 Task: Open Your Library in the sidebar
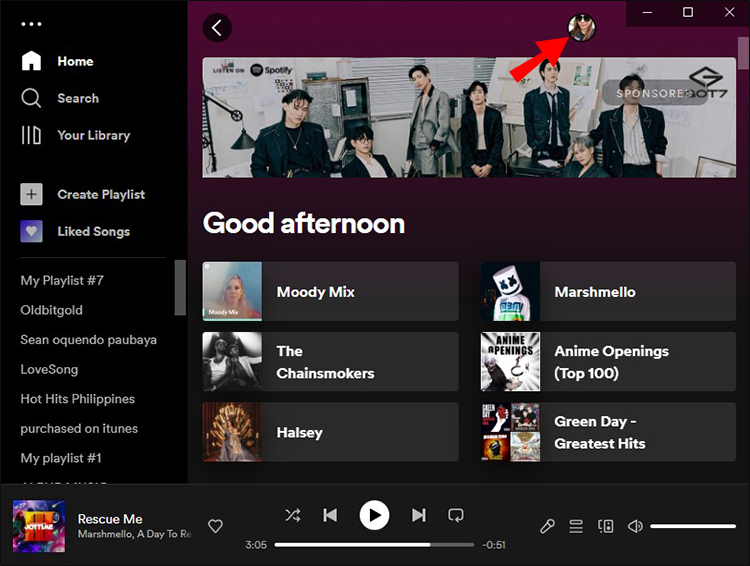76,135
